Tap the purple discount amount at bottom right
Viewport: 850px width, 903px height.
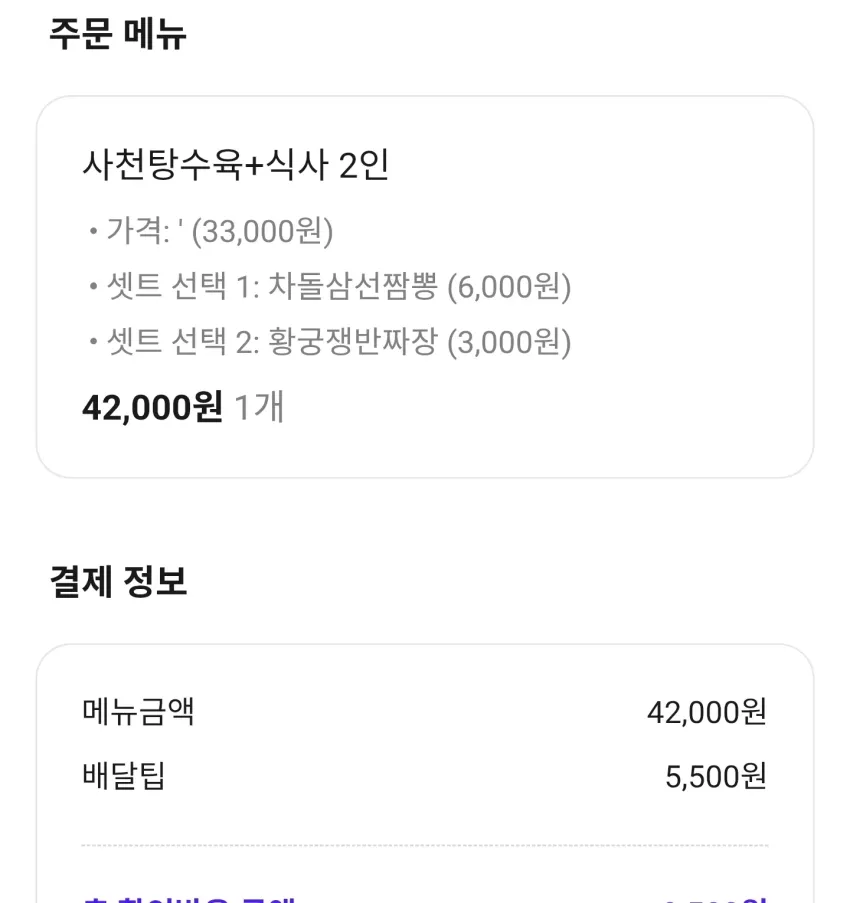[715, 899]
